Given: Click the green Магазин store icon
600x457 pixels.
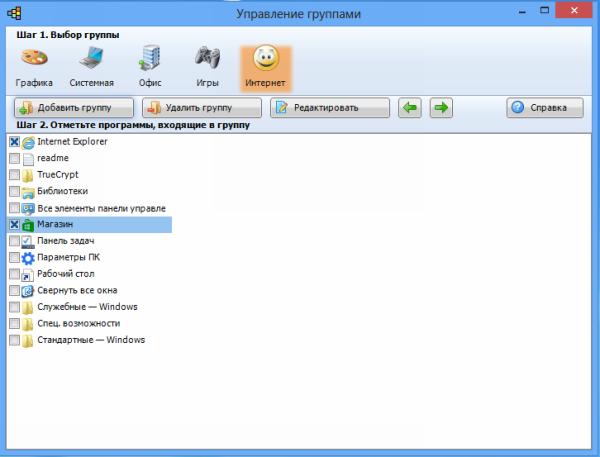Looking at the screenshot, I should coord(28,225).
